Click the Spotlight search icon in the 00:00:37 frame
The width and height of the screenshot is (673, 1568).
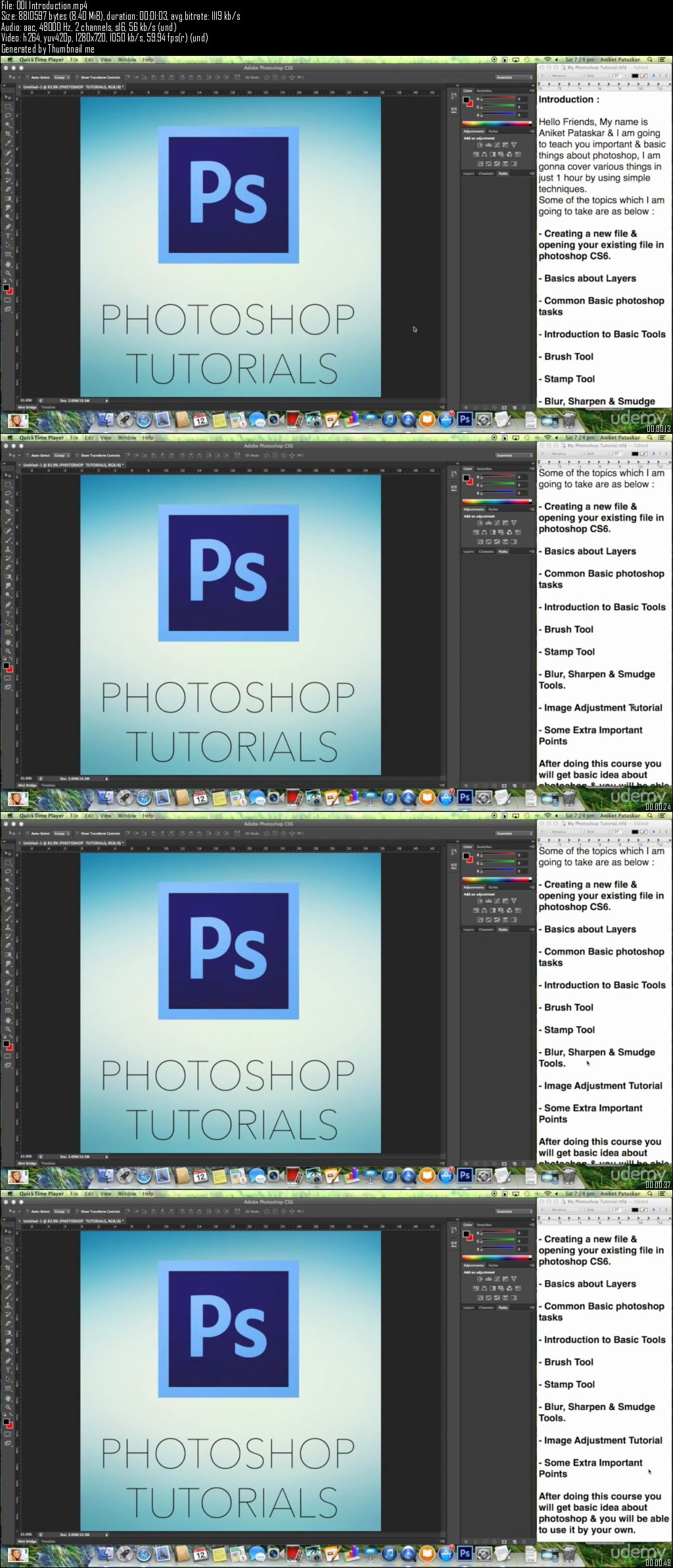(650, 815)
